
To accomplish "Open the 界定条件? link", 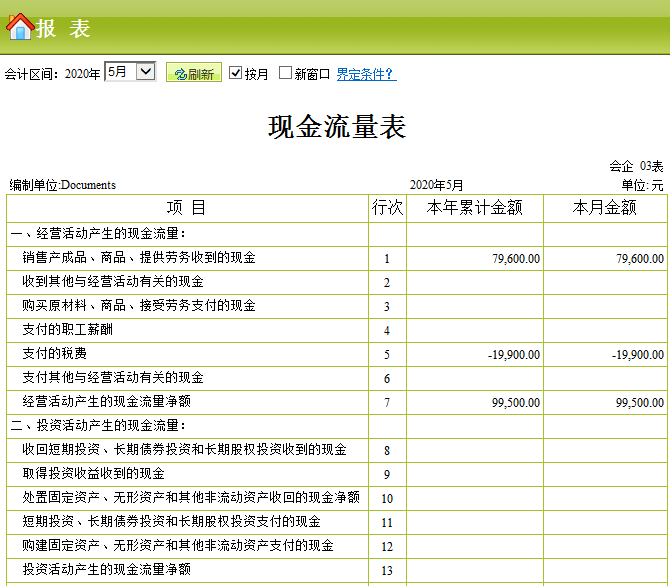I will pos(366,74).
